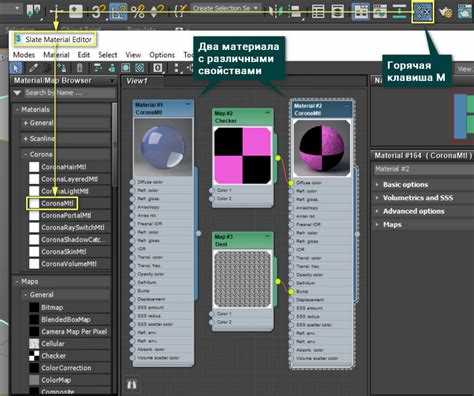
Task: Click the Search by Name field
Action: click(x=69, y=93)
